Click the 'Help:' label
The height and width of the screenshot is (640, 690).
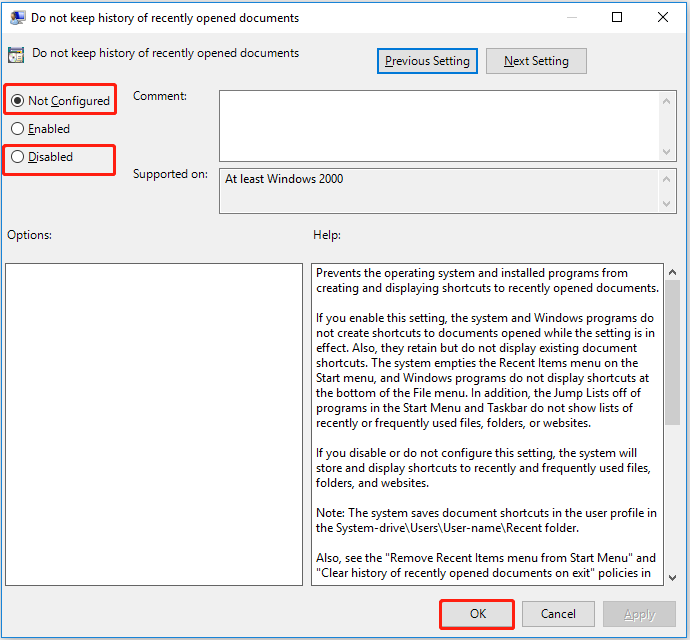pos(327,235)
